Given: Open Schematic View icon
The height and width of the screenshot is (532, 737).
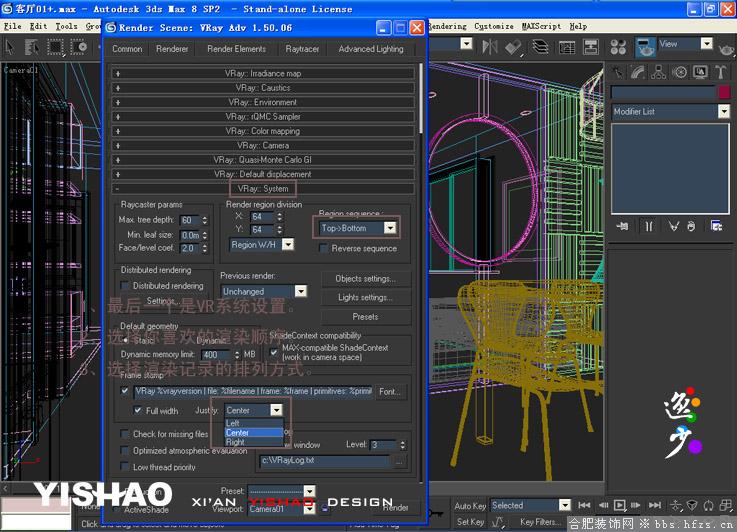Looking at the screenshot, I should click(590, 47).
